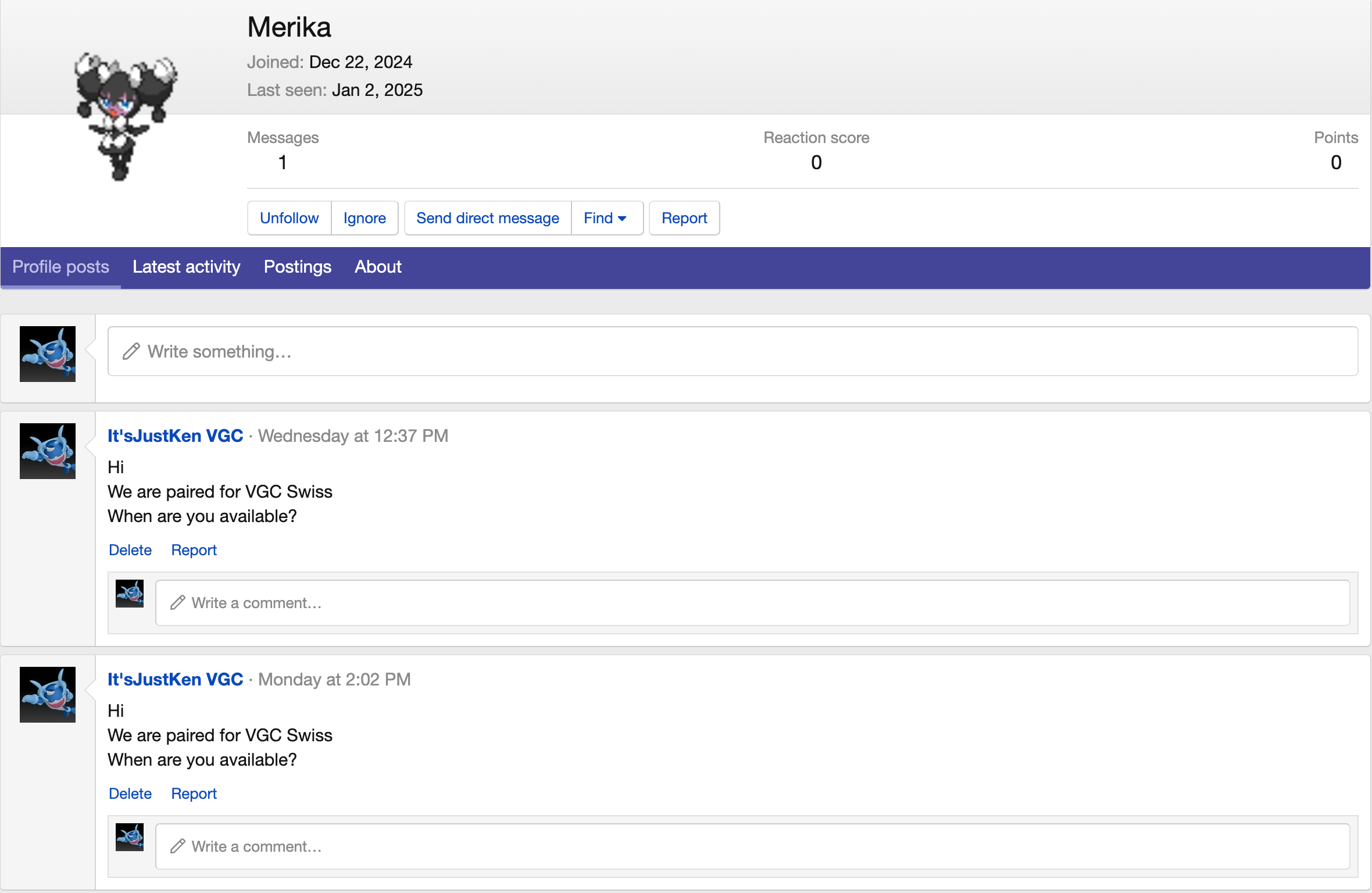Click the Merika username heading

(289, 27)
